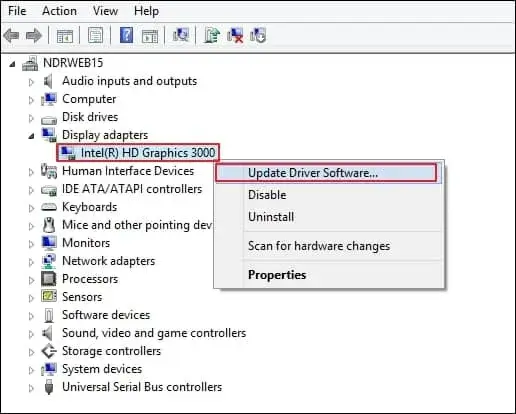Click the blue Help question-mark icon
The image size is (516, 414).
[x=126, y=35]
